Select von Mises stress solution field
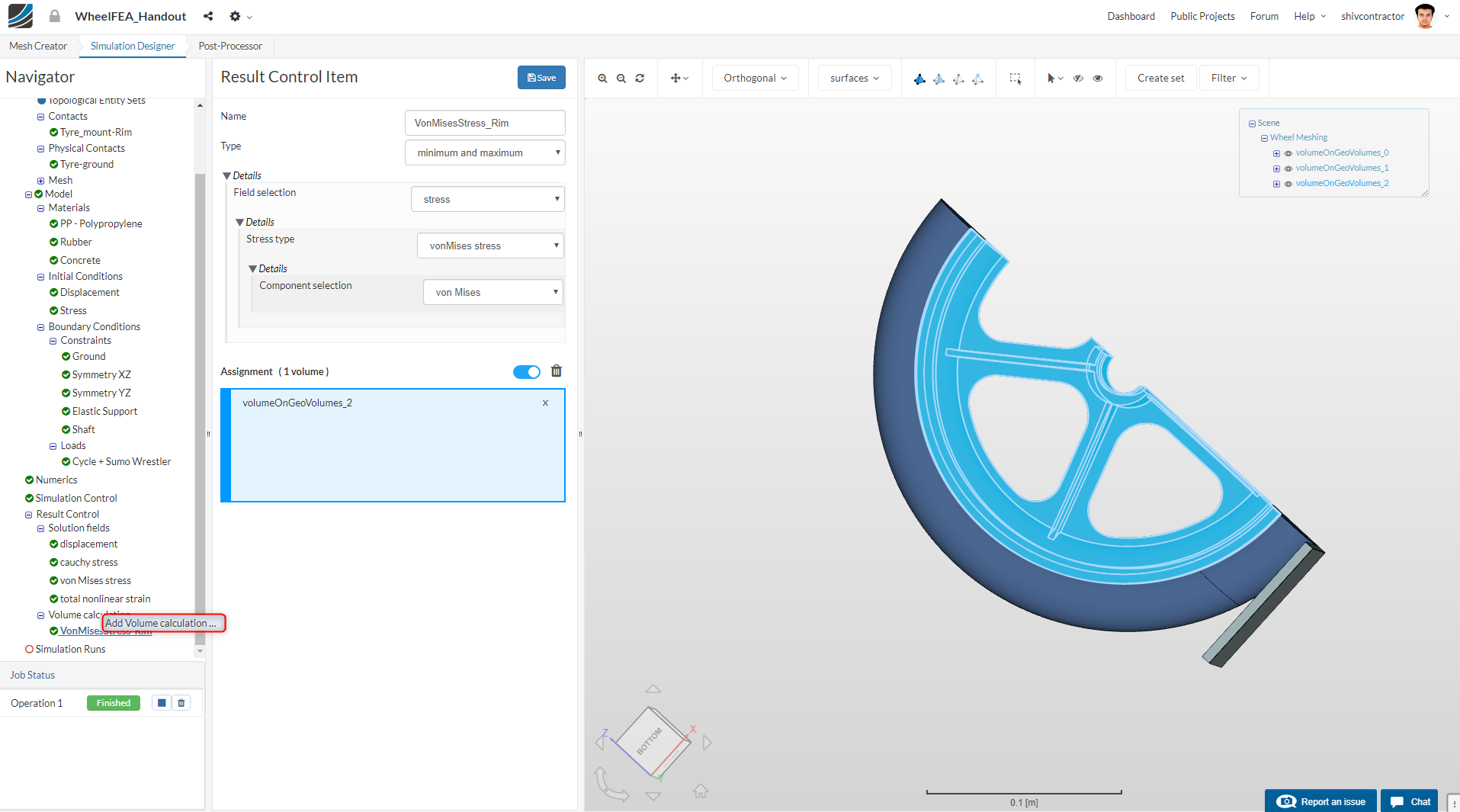 click(x=95, y=581)
